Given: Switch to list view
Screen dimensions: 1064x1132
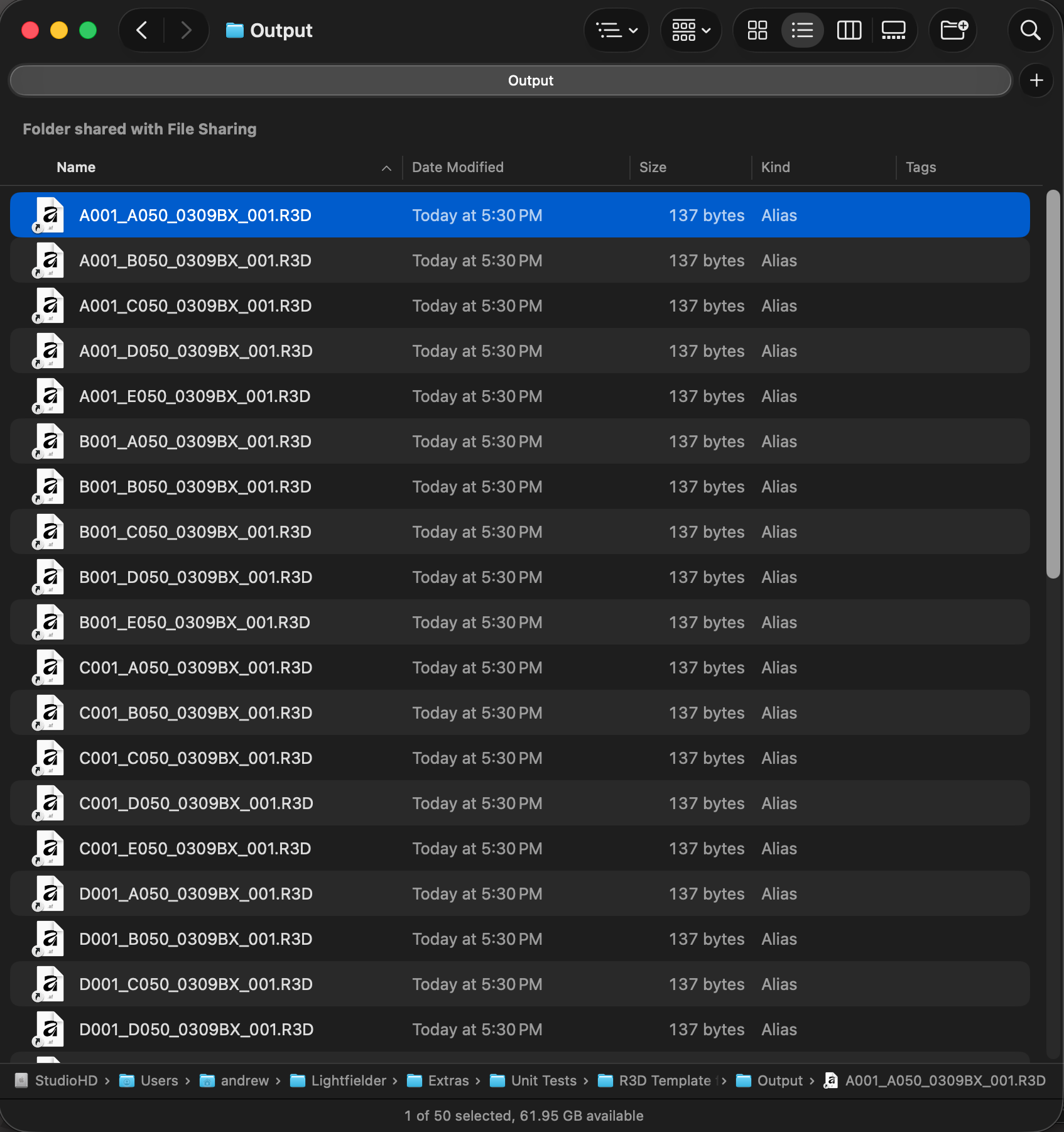Looking at the screenshot, I should [803, 30].
